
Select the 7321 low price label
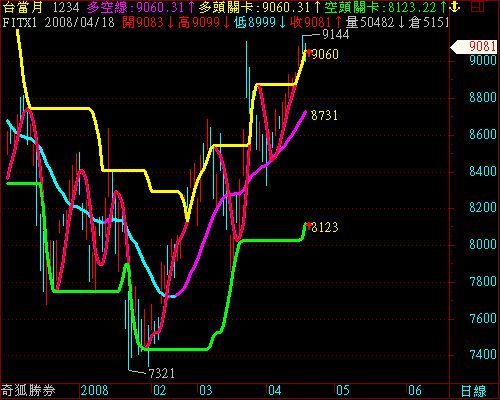click(161, 373)
